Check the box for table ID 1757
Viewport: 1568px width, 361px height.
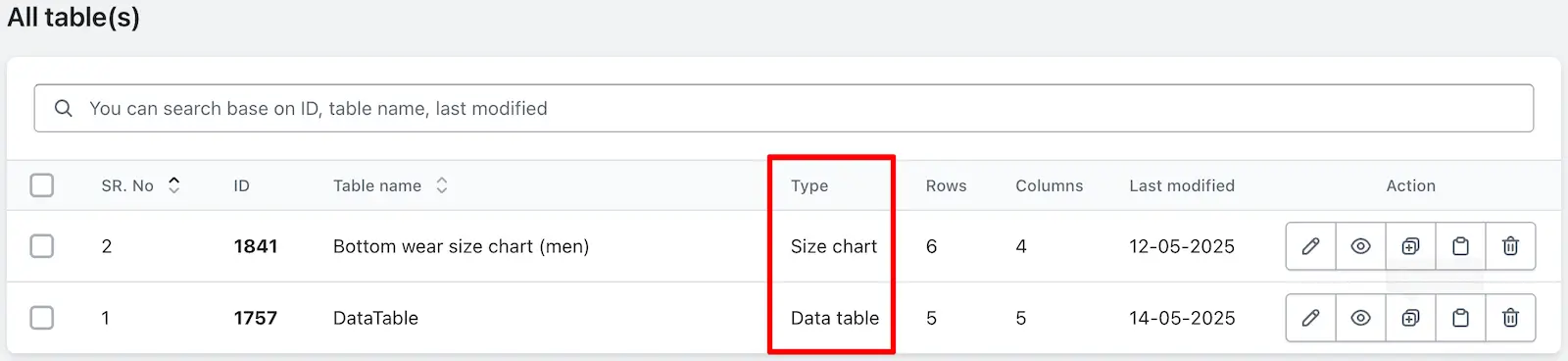pyautogui.click(x=42, y=318)
